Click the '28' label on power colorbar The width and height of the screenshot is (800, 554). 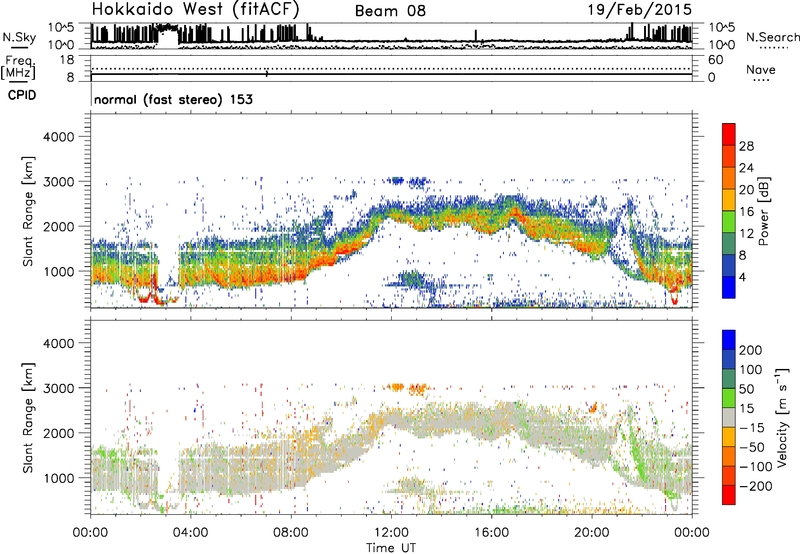coord(746,146)
